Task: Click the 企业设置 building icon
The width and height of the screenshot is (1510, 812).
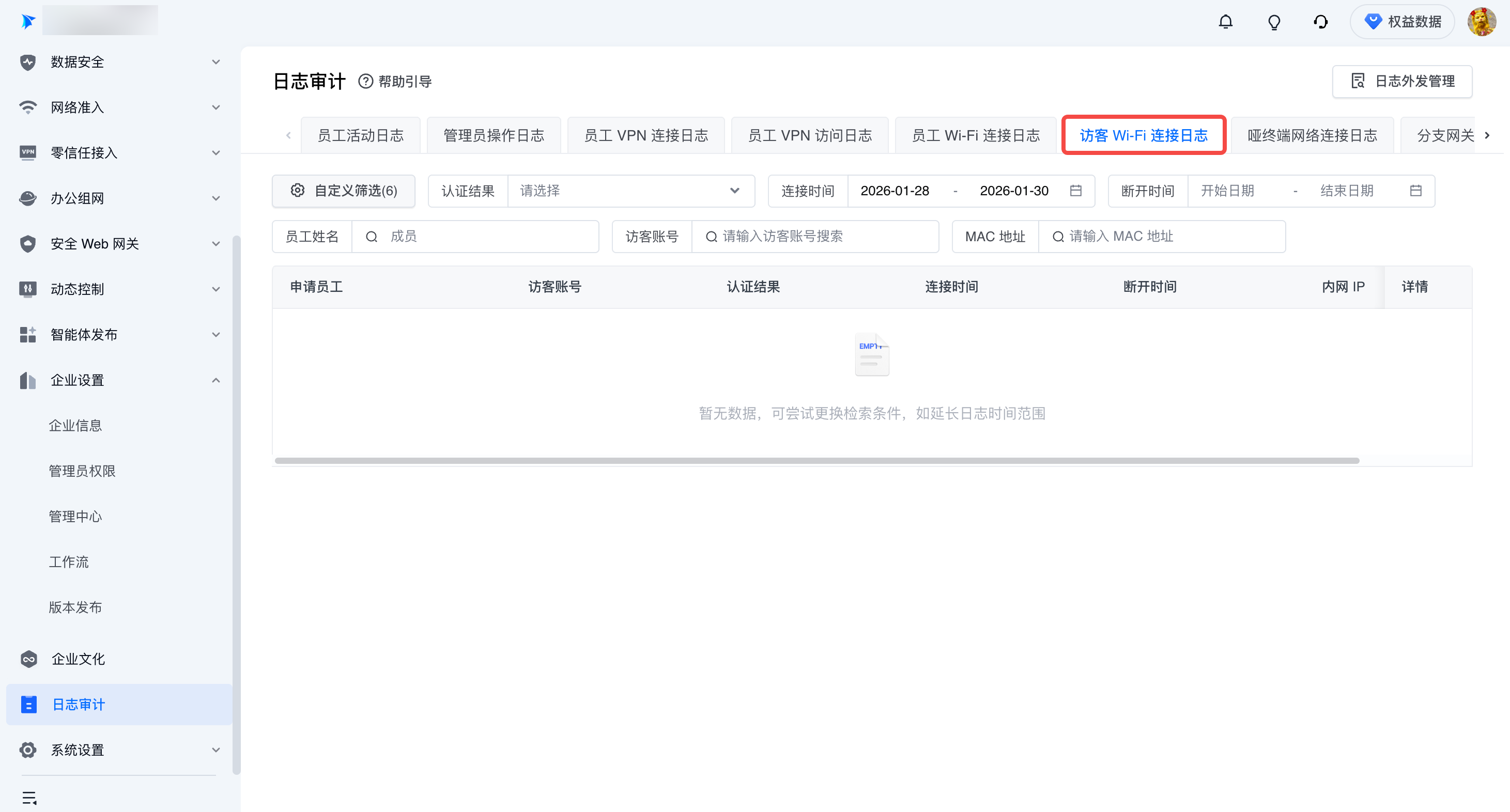Action: [x=27, y=380]
